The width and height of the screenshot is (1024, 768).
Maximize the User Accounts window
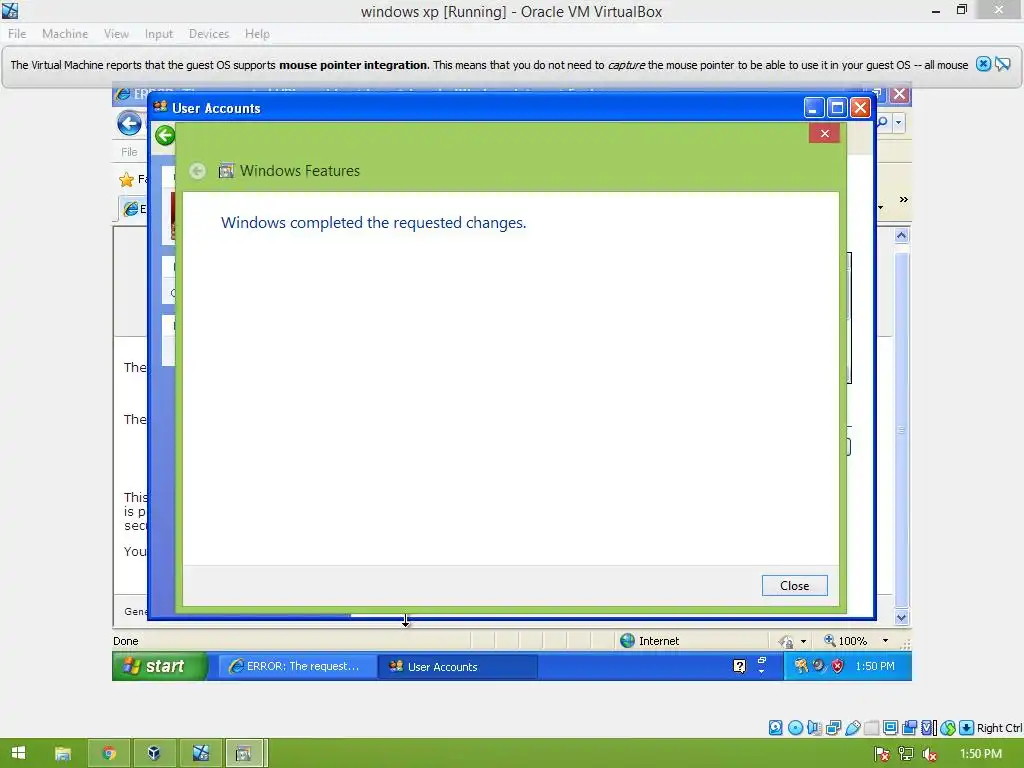point(837,108)
